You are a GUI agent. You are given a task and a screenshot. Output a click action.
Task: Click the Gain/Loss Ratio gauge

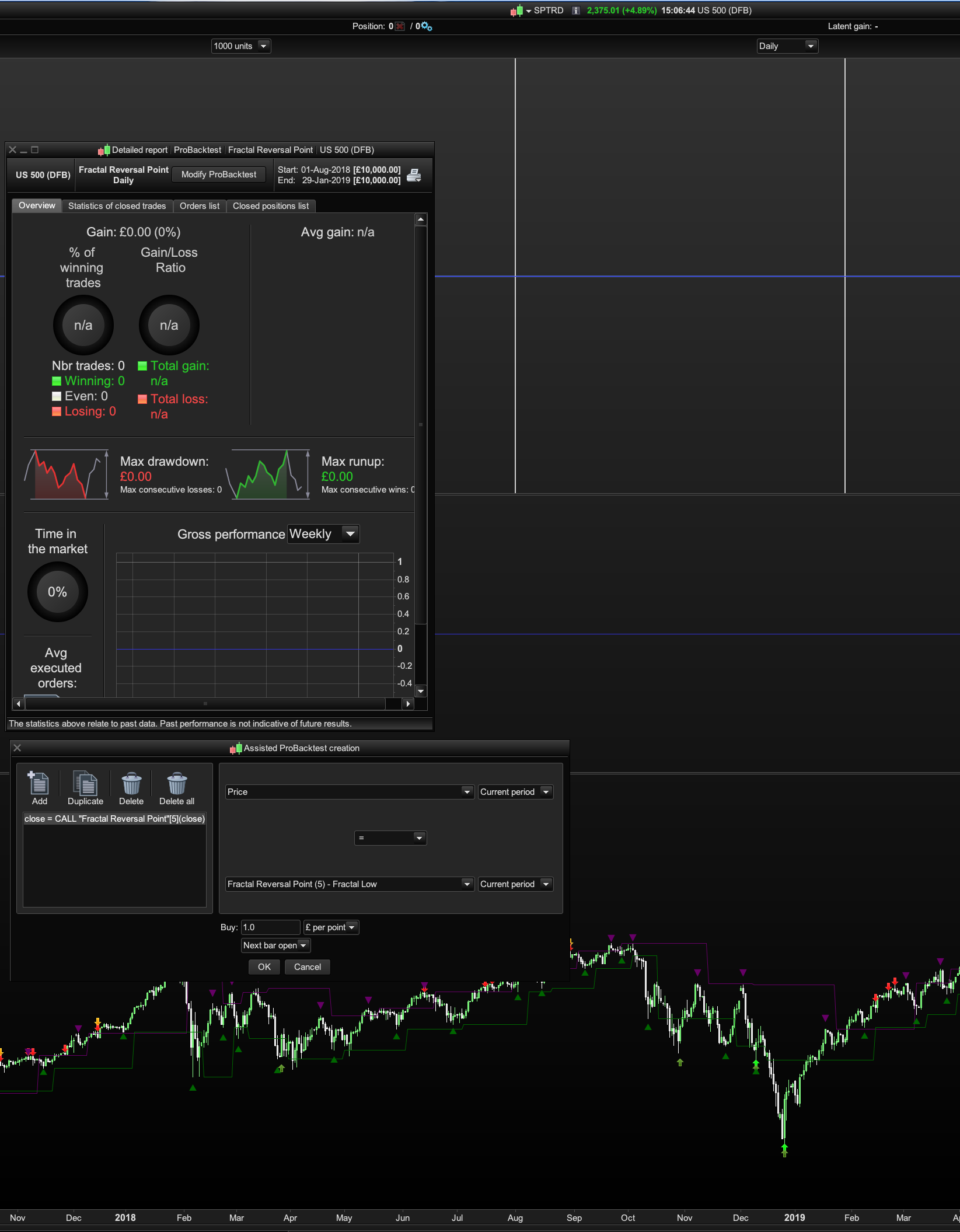(169, 325)
